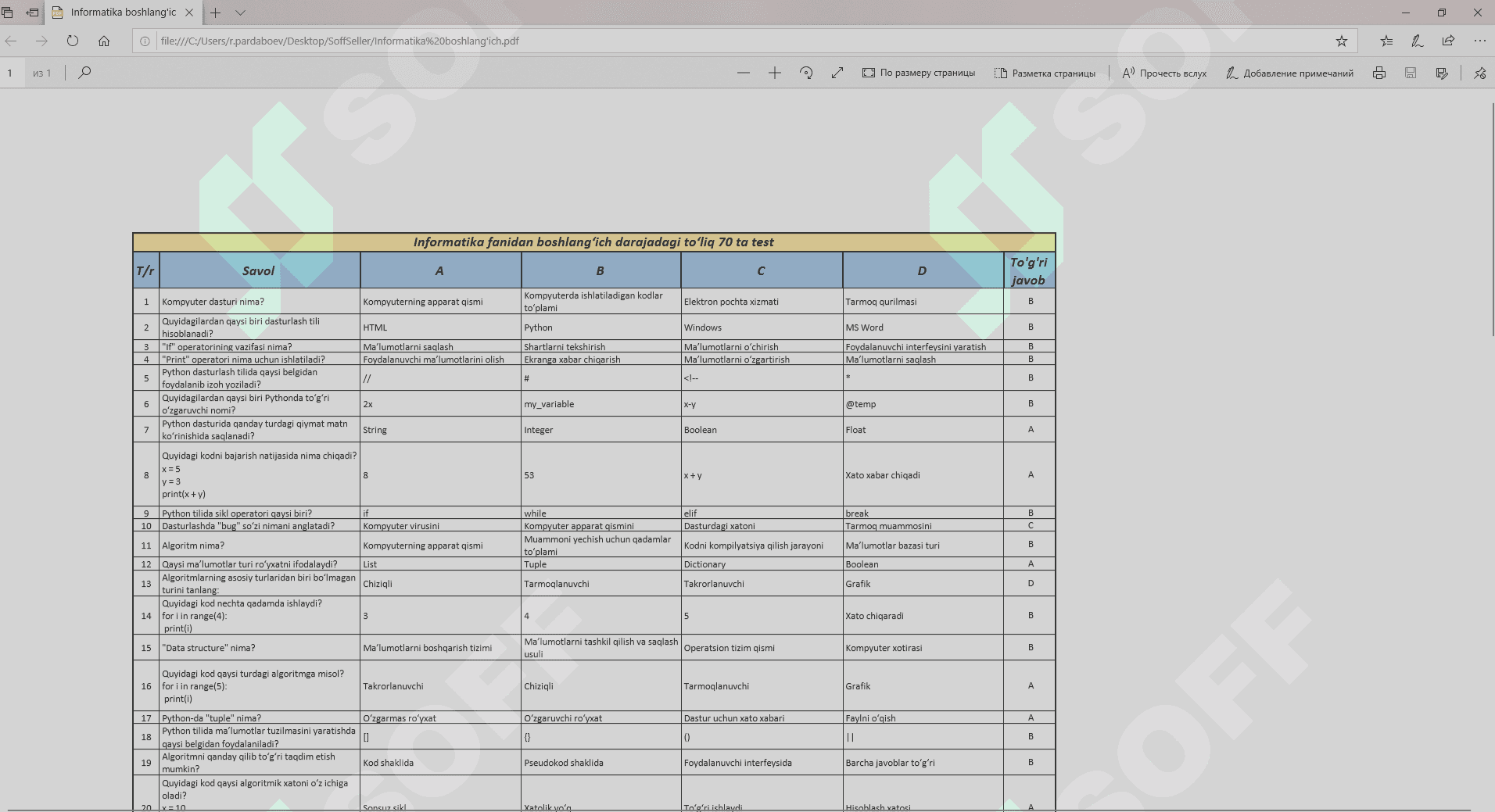The height and width of the screenshot is (812, 1495).
Task: Zoom out of the PDF
Action: [x=744, y=73]
